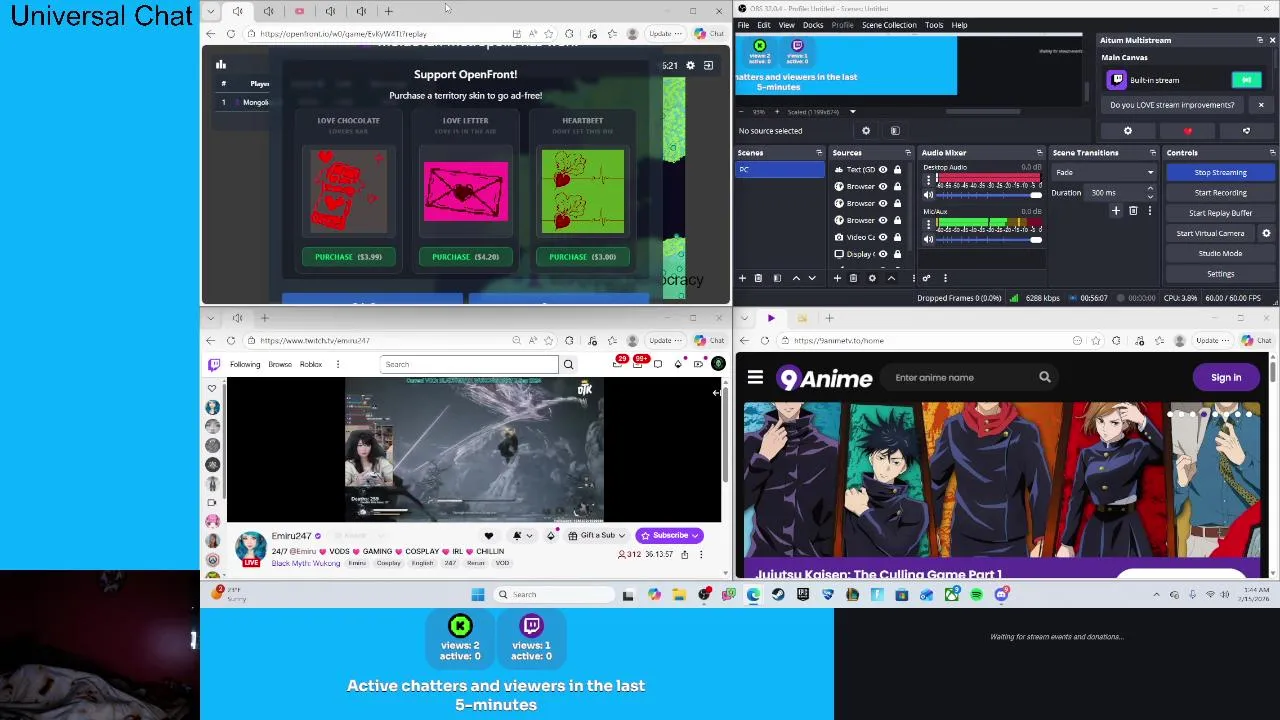The image size is (1280, 720).
Task: Purchase the Love Chocolate skin for $3.99
Action: [348, 257]
